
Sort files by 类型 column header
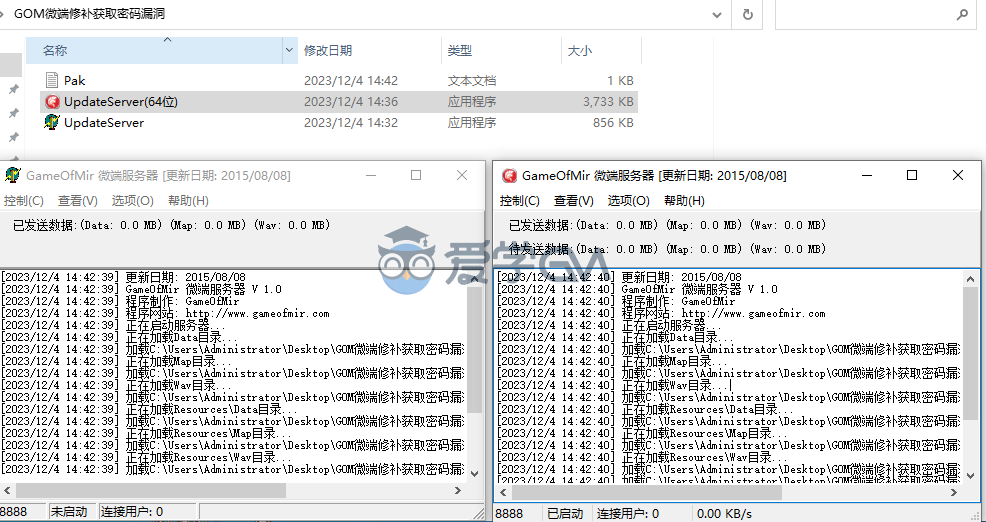[501, 50]
